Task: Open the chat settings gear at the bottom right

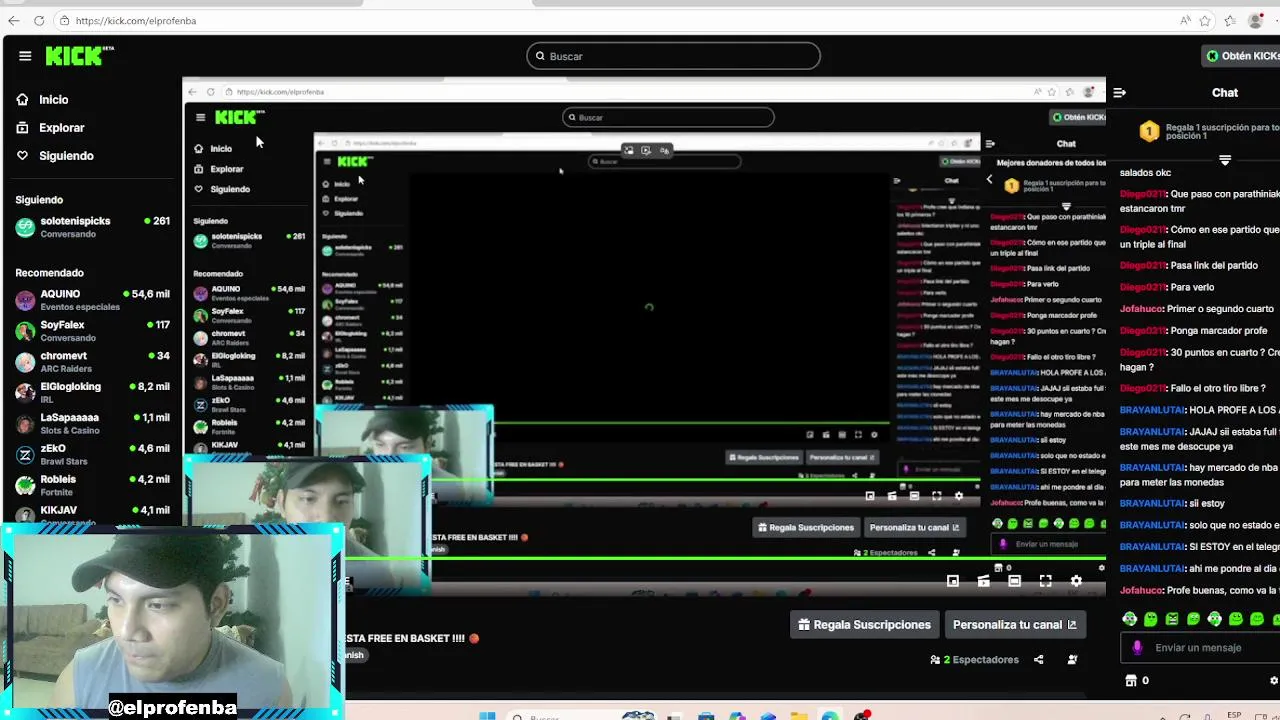Action: point(1273,681)
